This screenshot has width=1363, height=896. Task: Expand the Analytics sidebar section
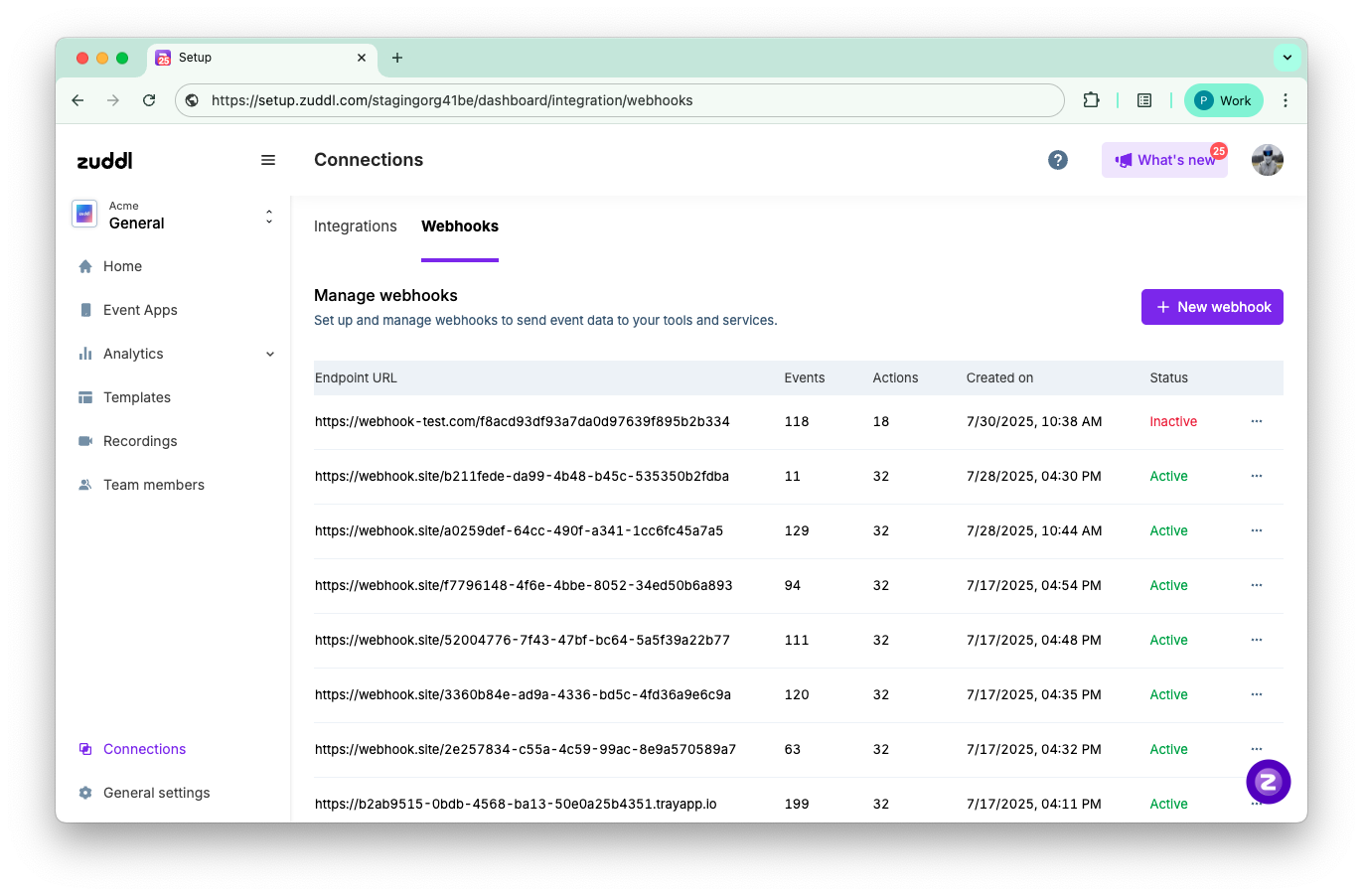[x=270, y=354]
